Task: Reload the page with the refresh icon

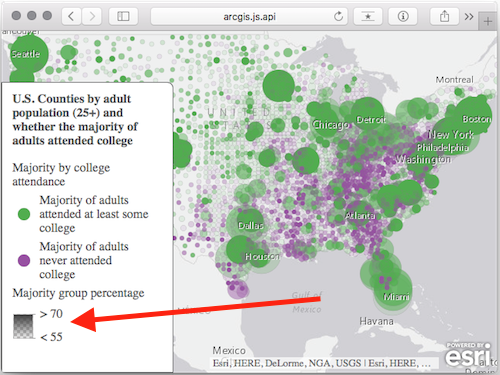Action: (x=338, y=16)
